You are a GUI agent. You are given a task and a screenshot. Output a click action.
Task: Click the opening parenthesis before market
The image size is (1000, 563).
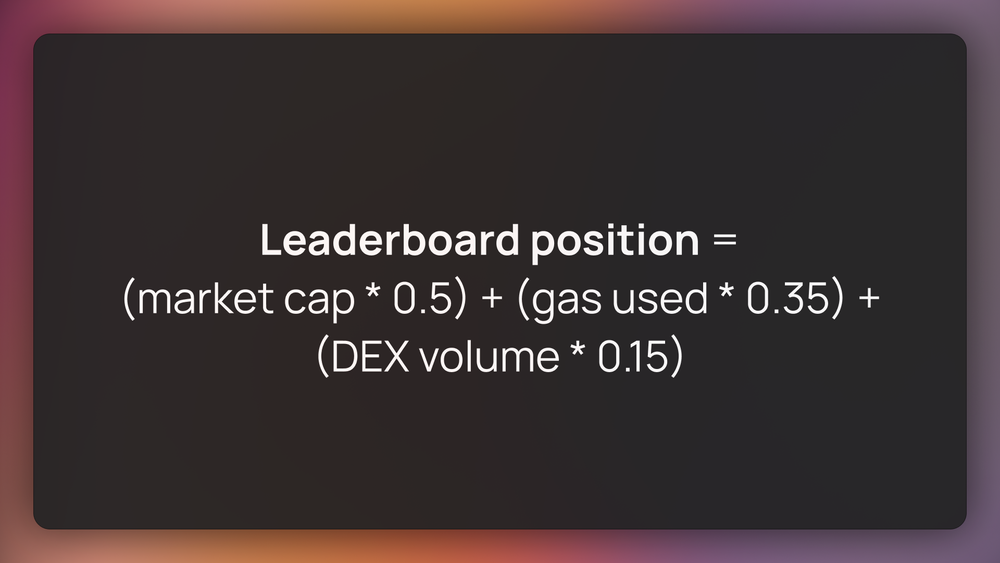129,301
